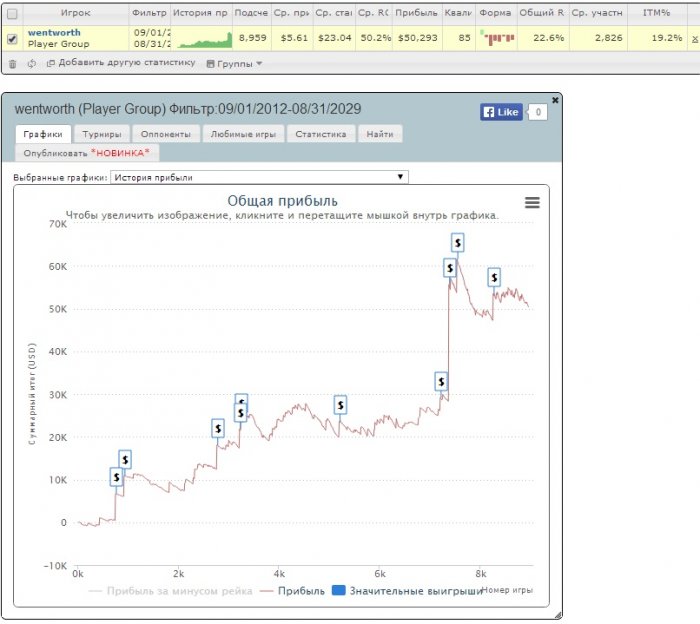The width and height of the screenshot is (700, 624).
Task: Click the Facebook Like button
Action: coord(501,112)
